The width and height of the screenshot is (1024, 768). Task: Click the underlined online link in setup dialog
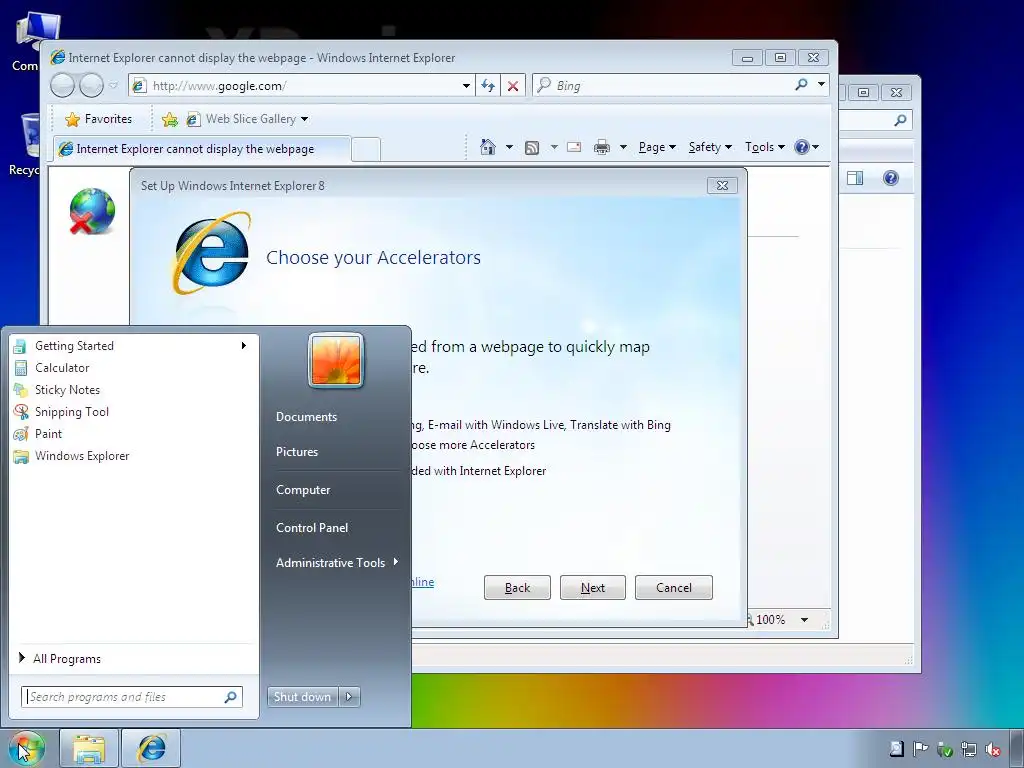click(423, 582)
